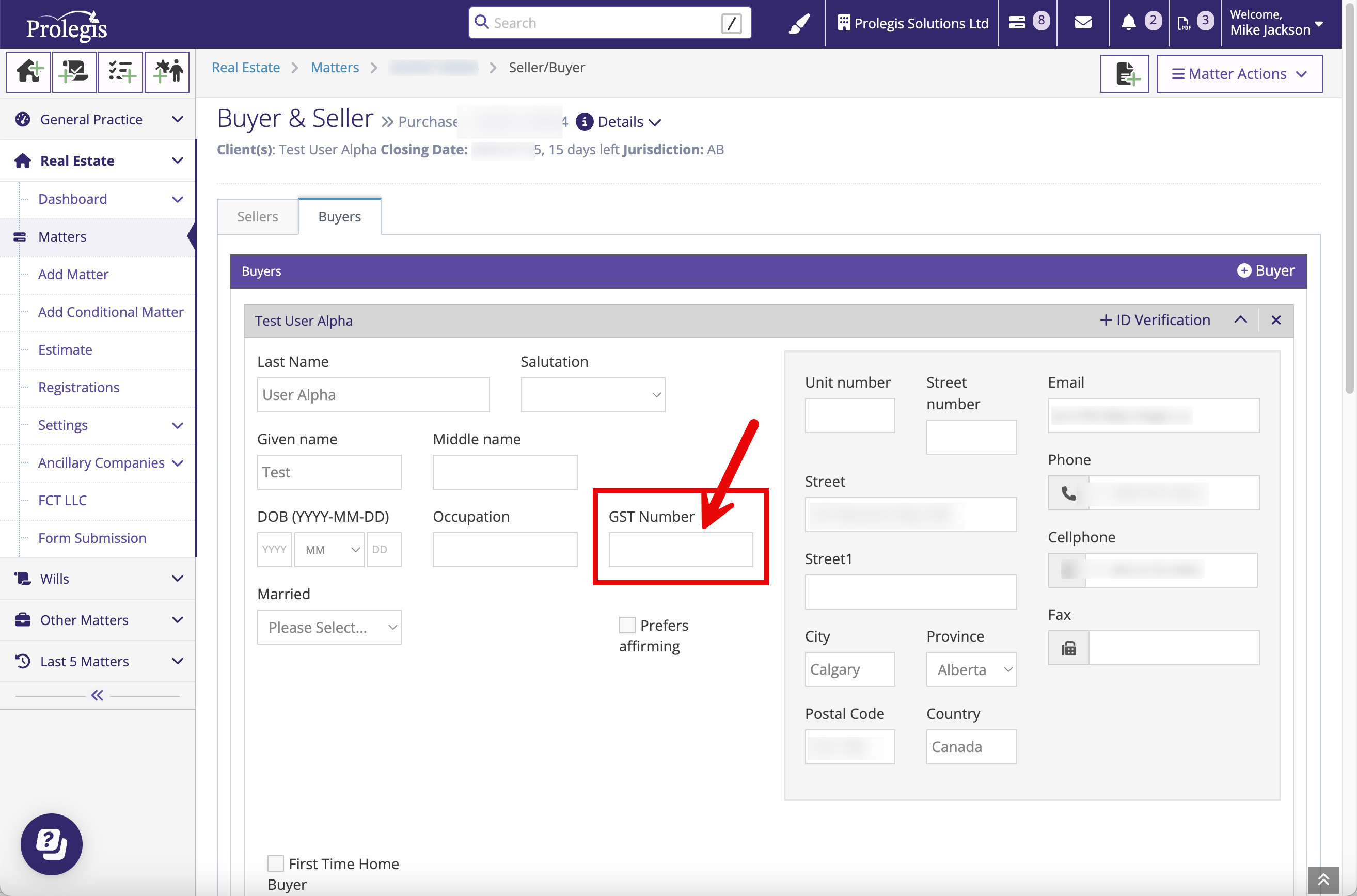The image size is (1357, 896).
Task: Open the Salutation dropdown
Action: pos(592,394)
